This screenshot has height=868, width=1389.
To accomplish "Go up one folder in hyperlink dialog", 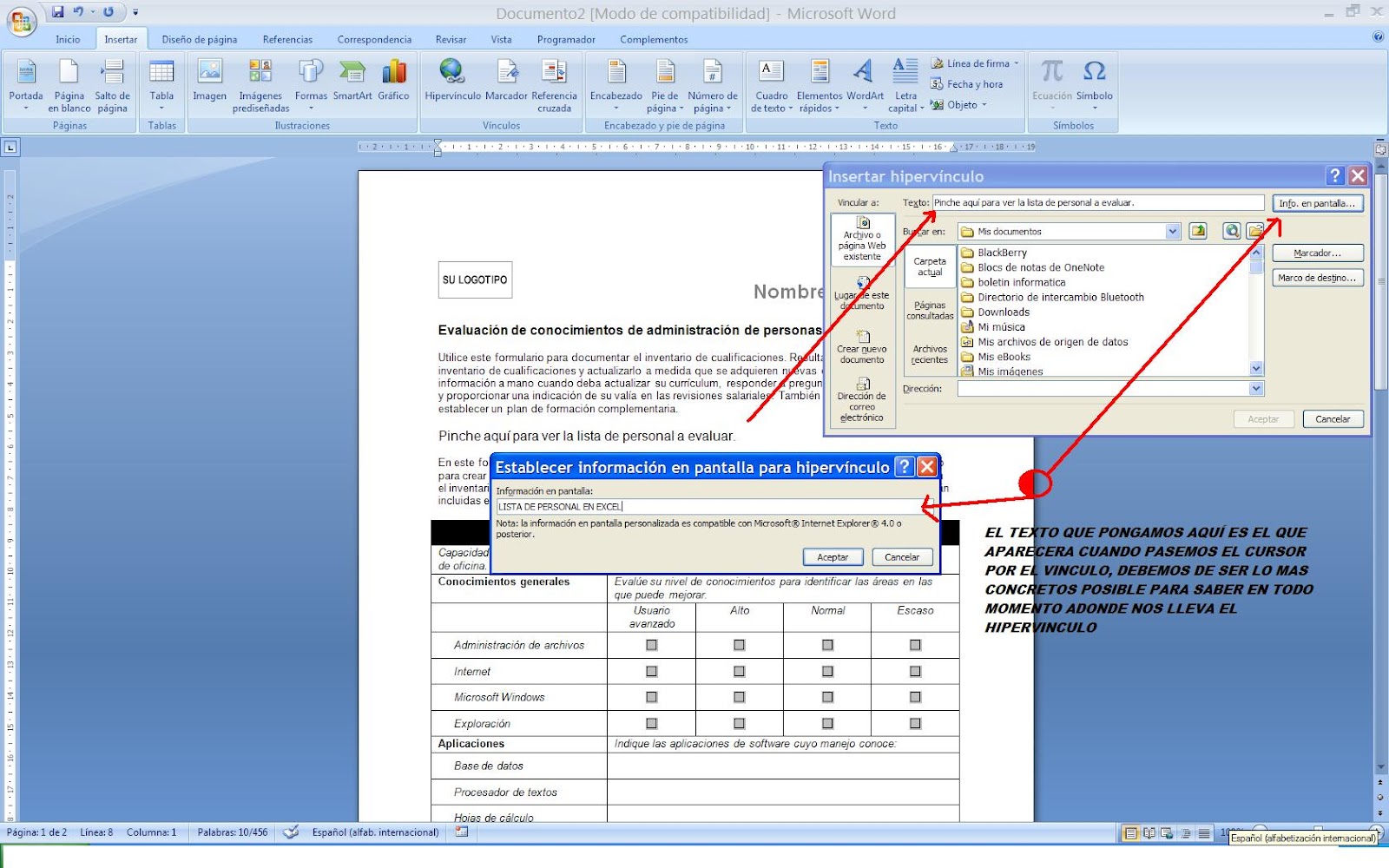I will pos(1198,231).
